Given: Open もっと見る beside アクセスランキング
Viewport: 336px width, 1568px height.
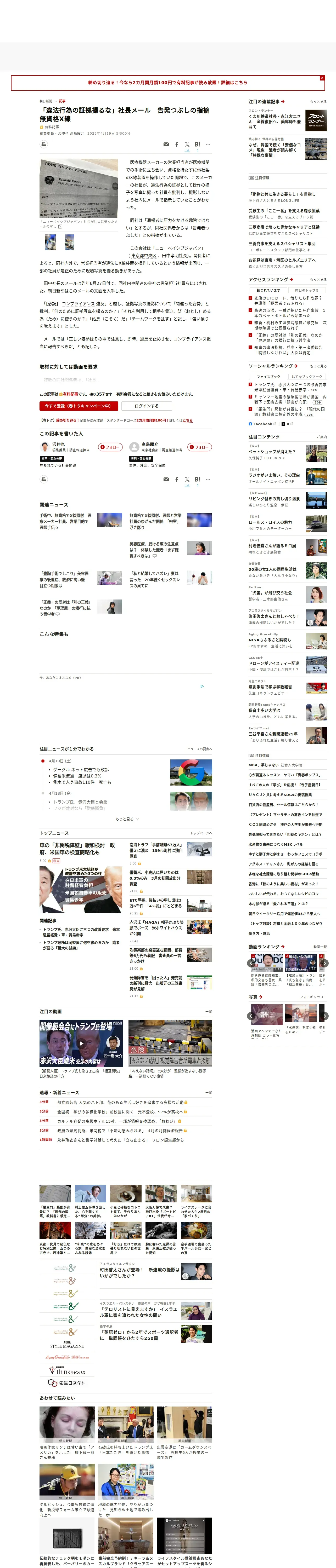Looking at the screenshot, I should pos(318,280).
